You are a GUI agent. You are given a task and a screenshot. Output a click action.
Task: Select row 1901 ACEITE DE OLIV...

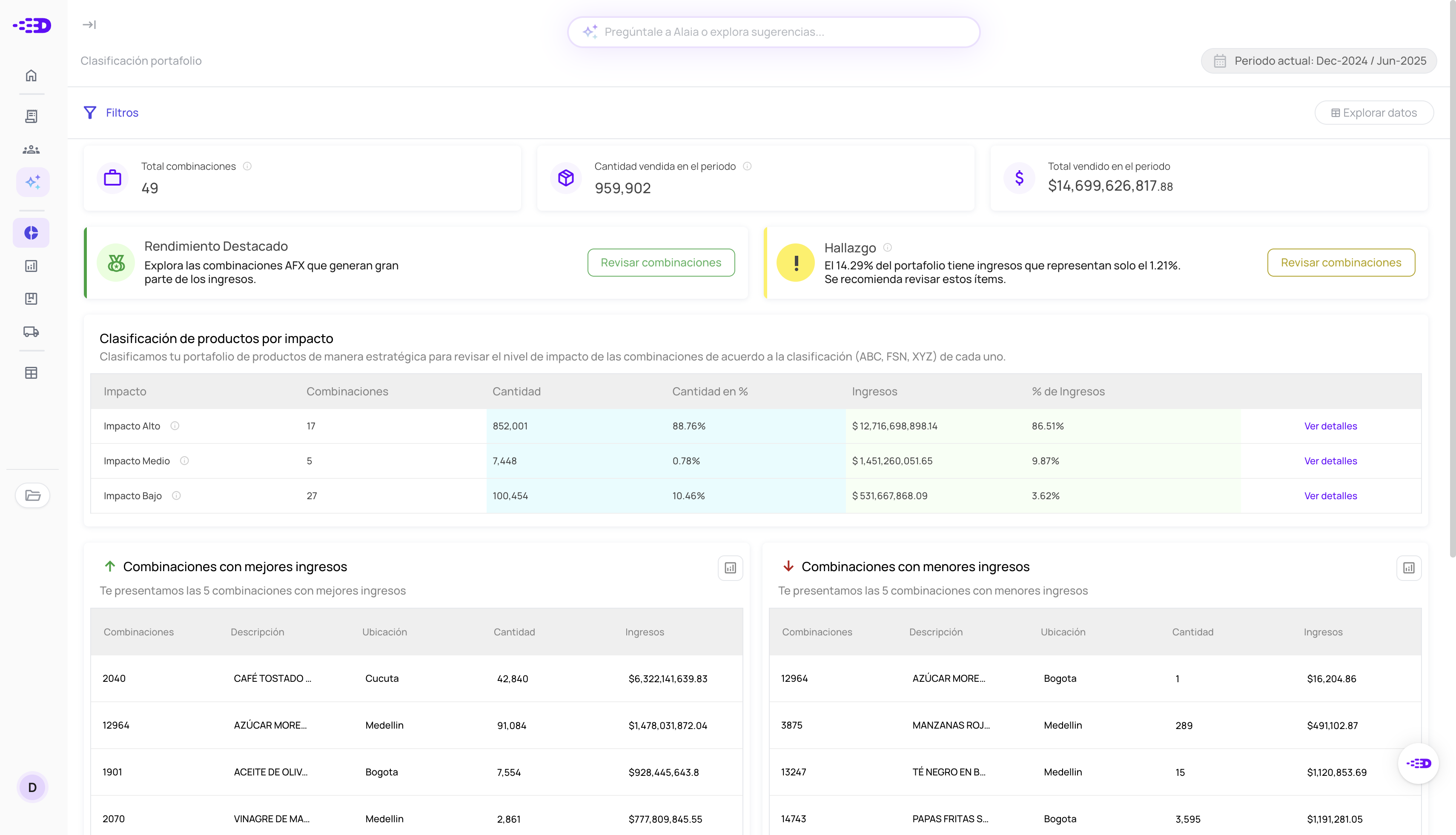[x=416, y=772]
